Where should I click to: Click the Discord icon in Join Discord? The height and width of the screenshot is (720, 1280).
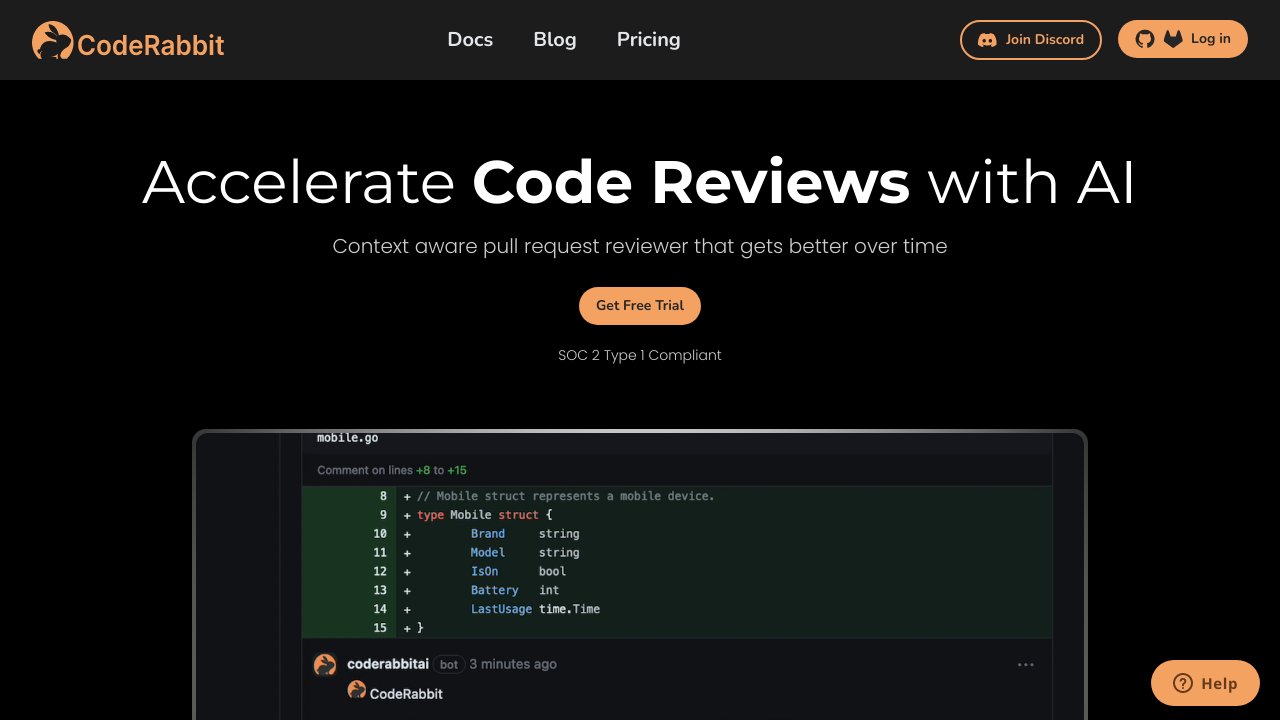[x=987, y=40]
